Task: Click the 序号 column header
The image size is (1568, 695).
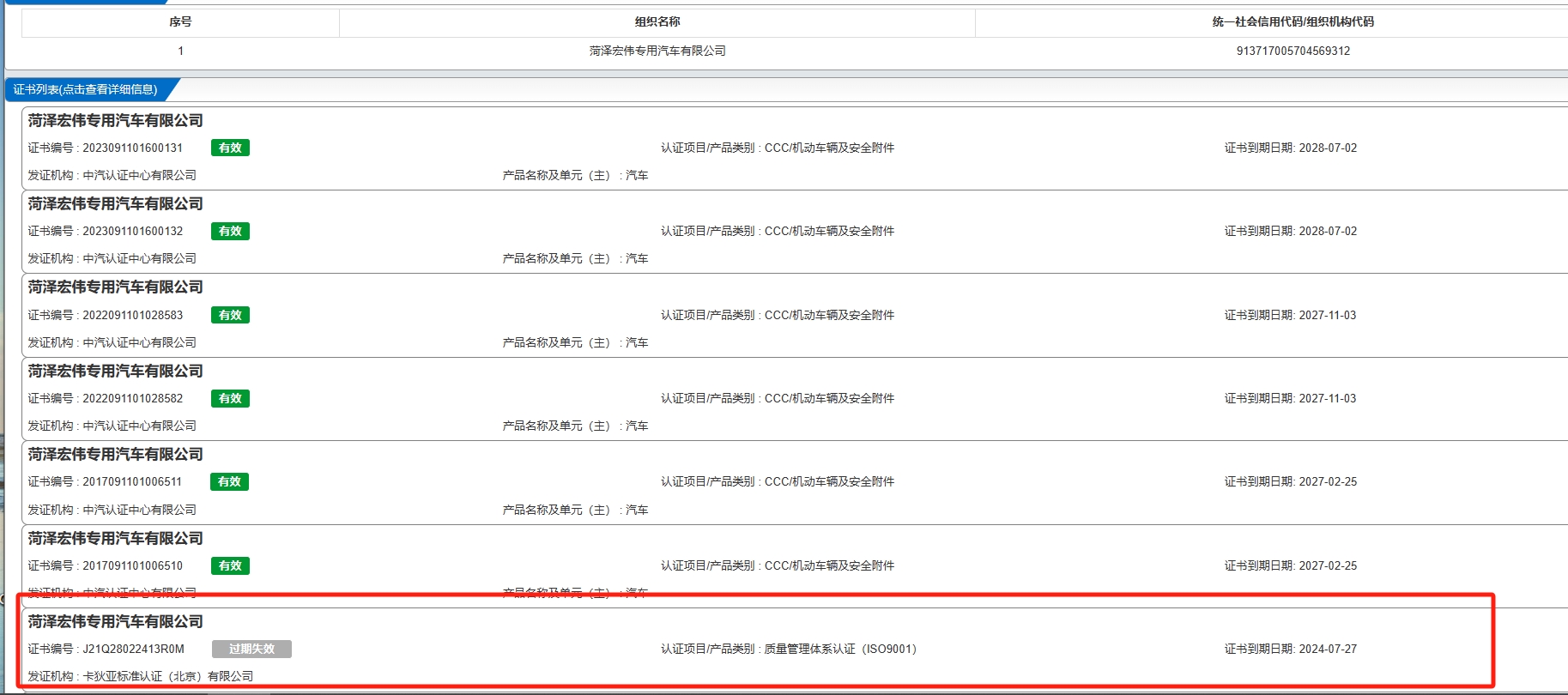Action: coord(180,22)
